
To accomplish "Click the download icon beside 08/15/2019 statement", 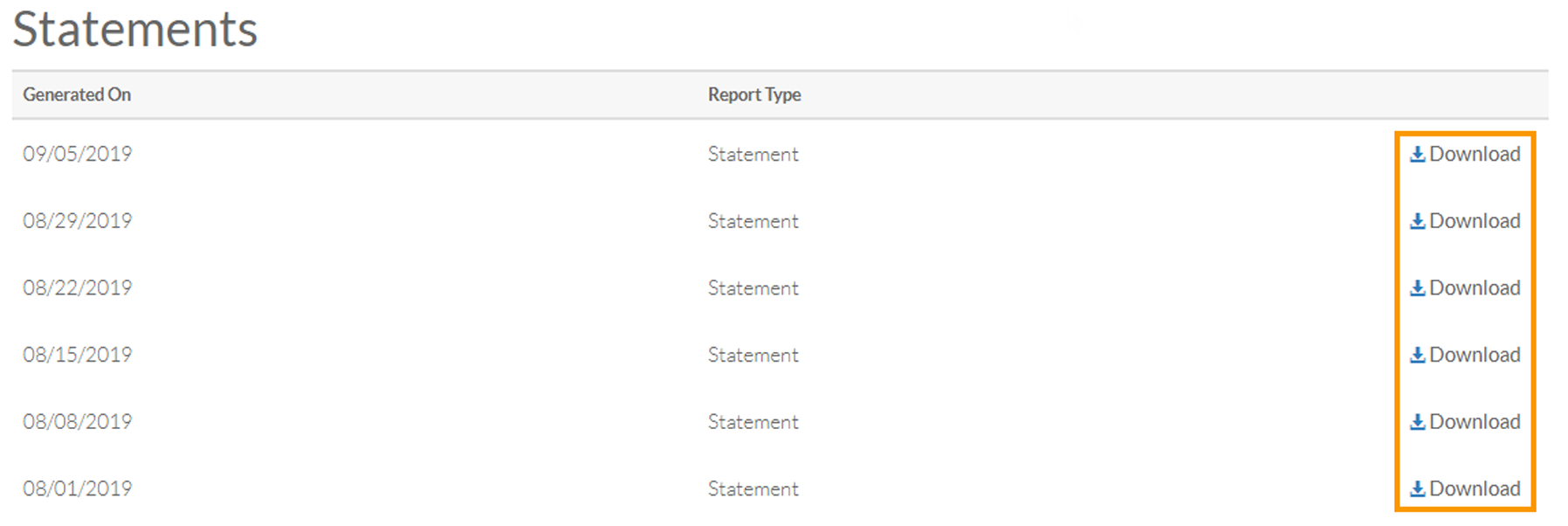I will click(x=1419, y=355).
